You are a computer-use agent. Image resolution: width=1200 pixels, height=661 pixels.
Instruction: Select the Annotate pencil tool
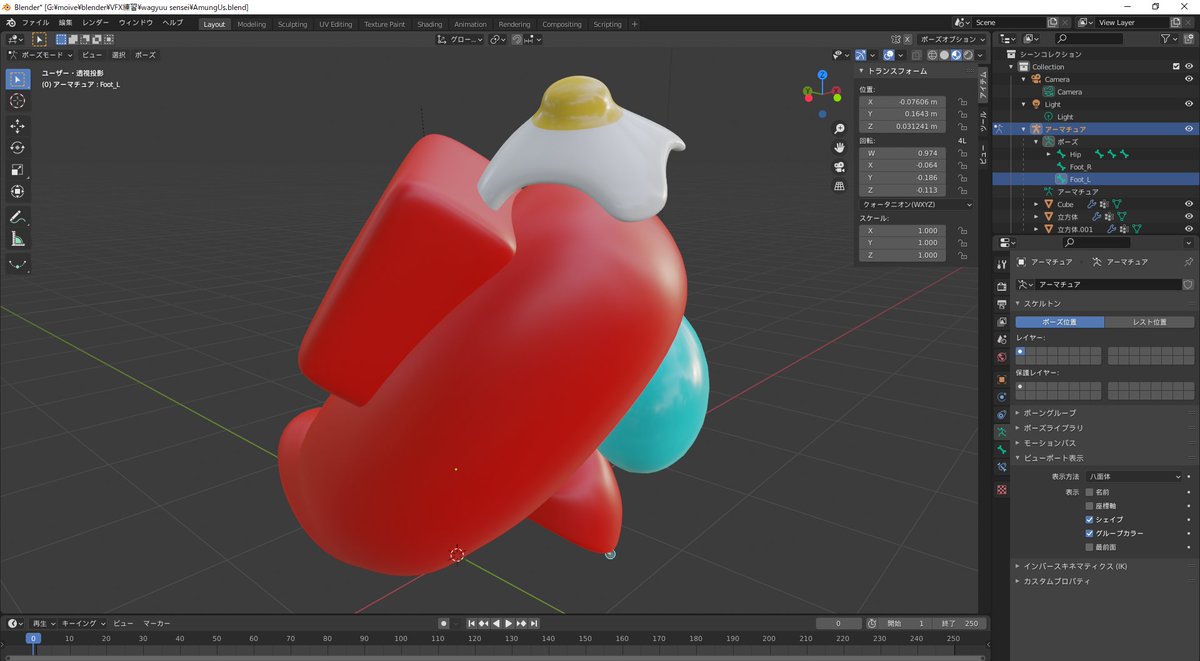18,217
